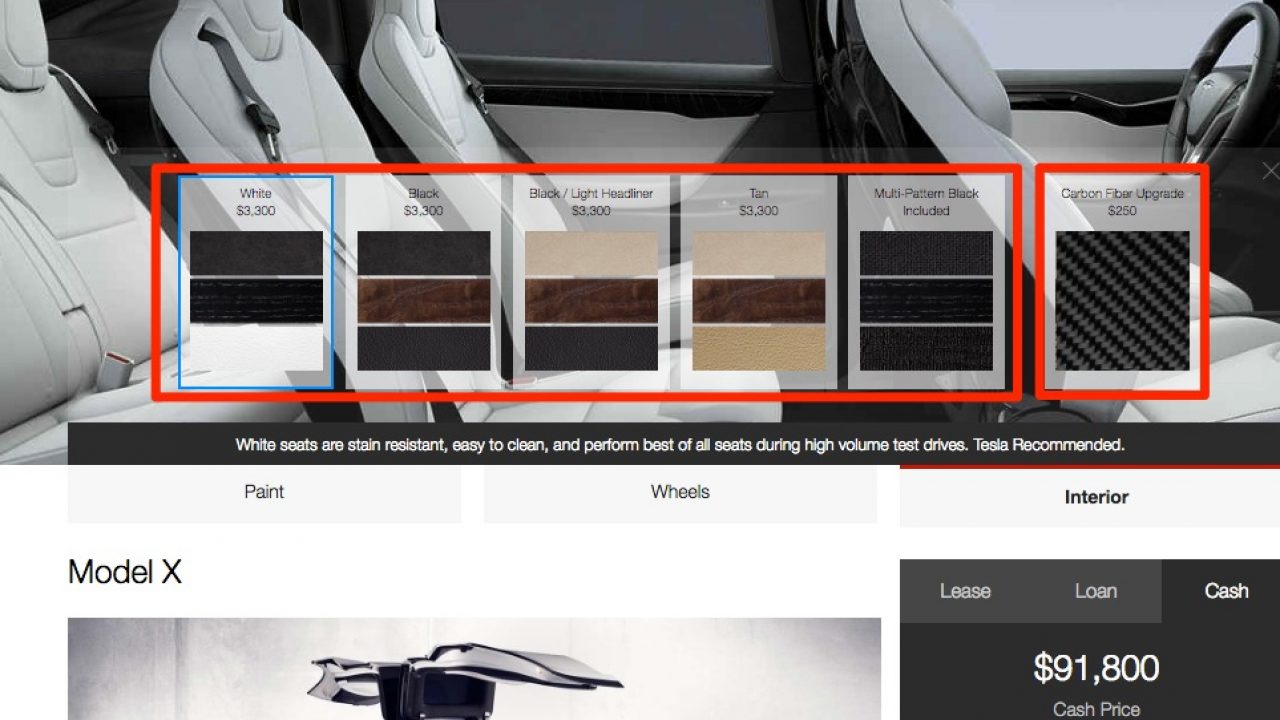Click the Model X heading
Viewport: 1280px width, 720px height.
coord(125,572)
